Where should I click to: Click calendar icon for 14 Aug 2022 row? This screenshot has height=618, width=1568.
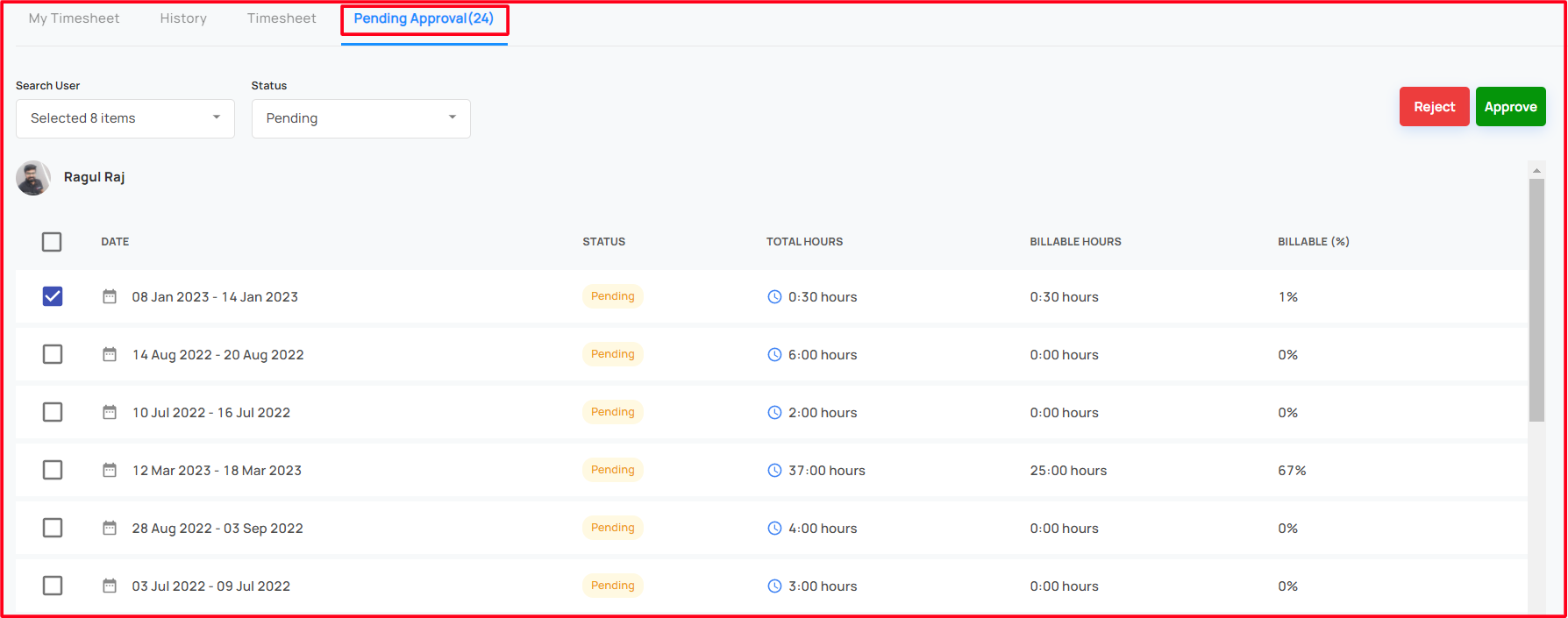click(x=110, y=354)
